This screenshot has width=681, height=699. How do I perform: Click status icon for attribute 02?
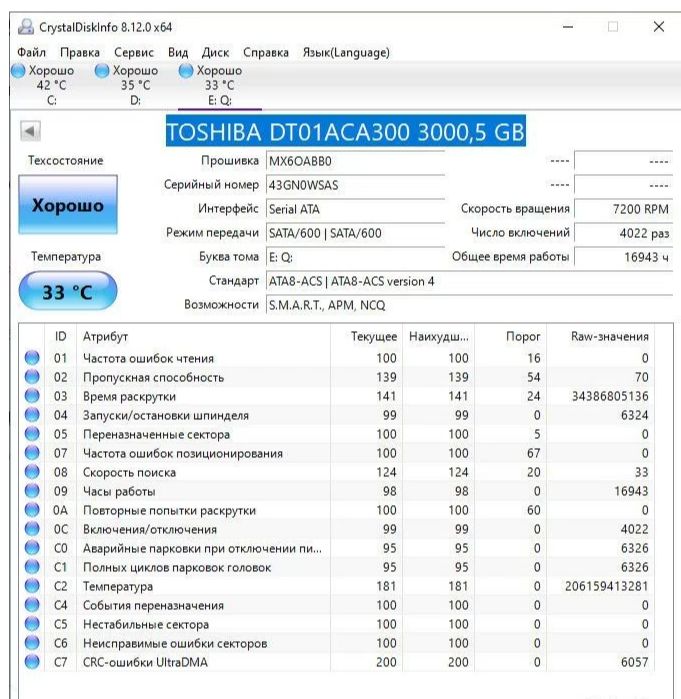pyautogui.click(x=32, y=377)
